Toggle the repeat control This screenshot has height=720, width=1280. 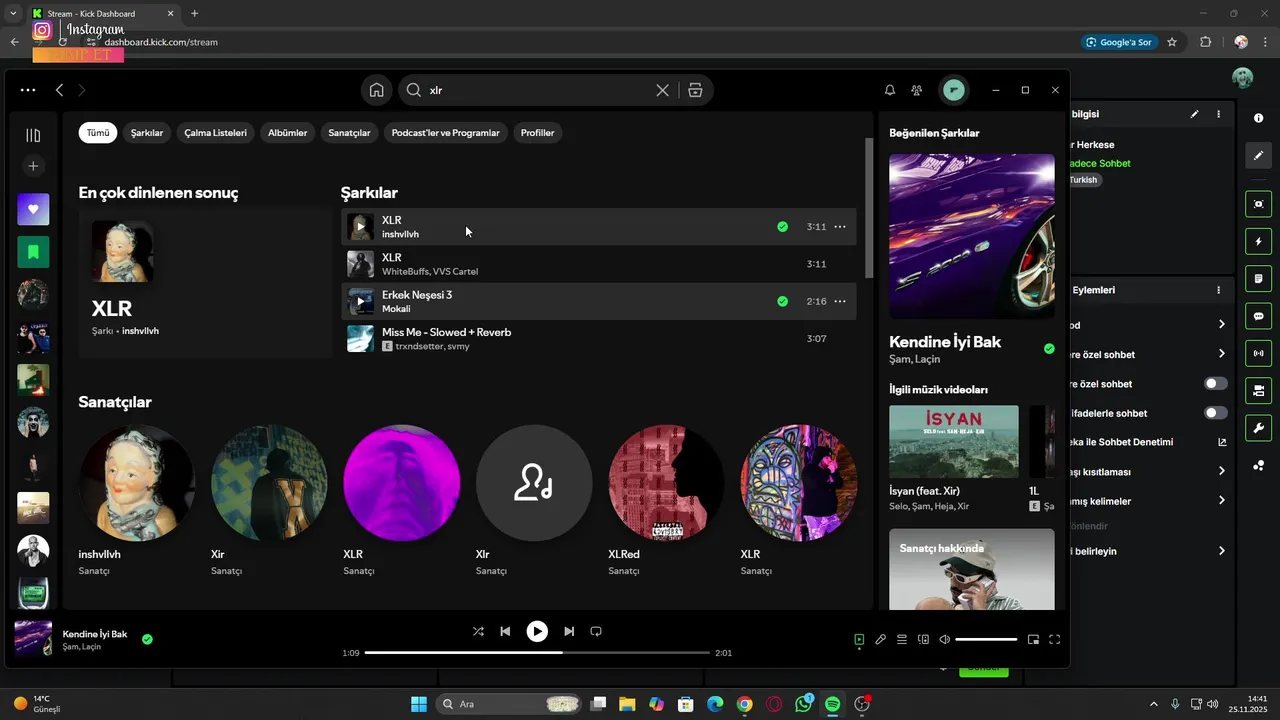[x=596, y=631]
